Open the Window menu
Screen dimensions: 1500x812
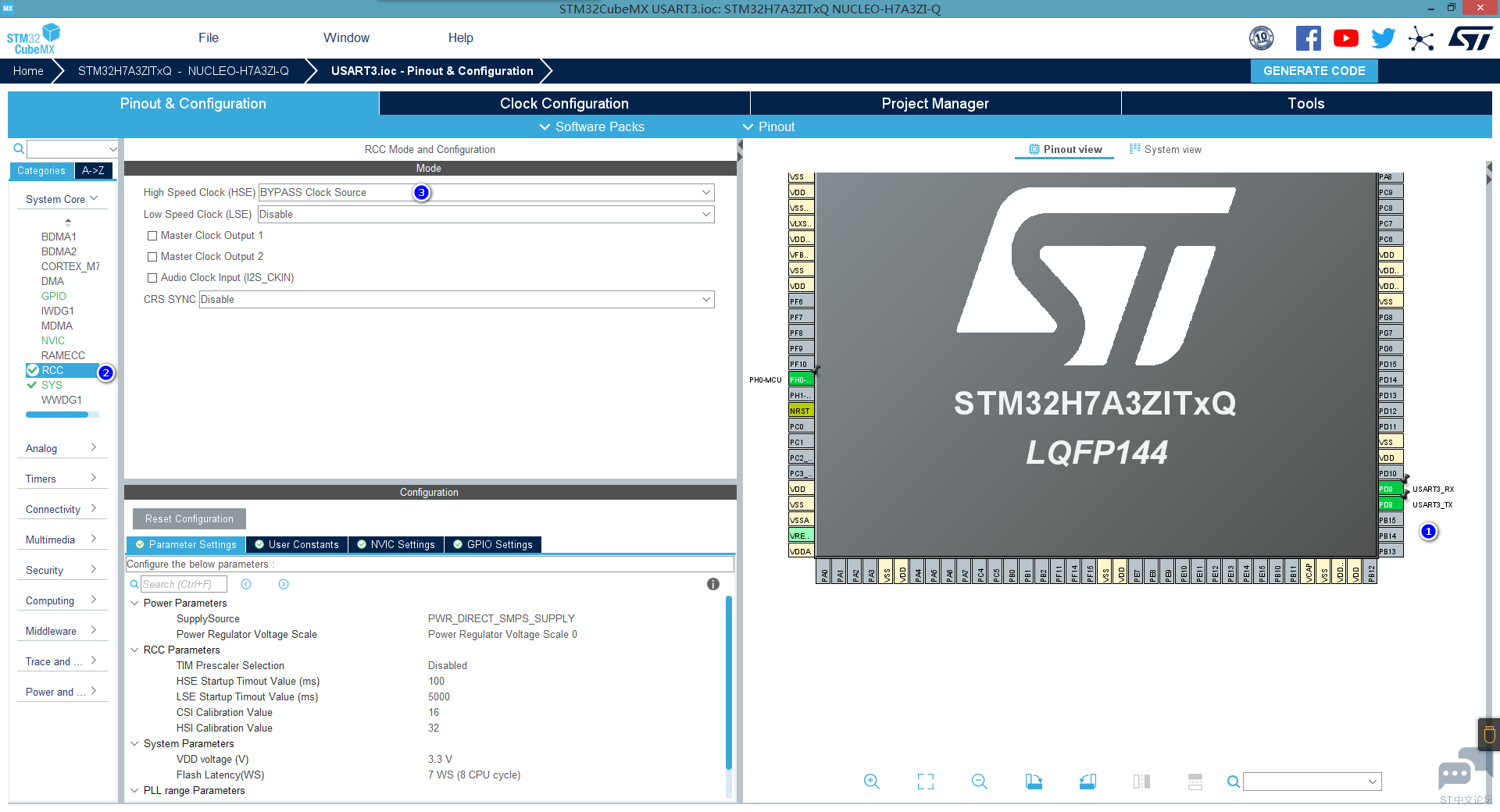click(x=346, y=37)
